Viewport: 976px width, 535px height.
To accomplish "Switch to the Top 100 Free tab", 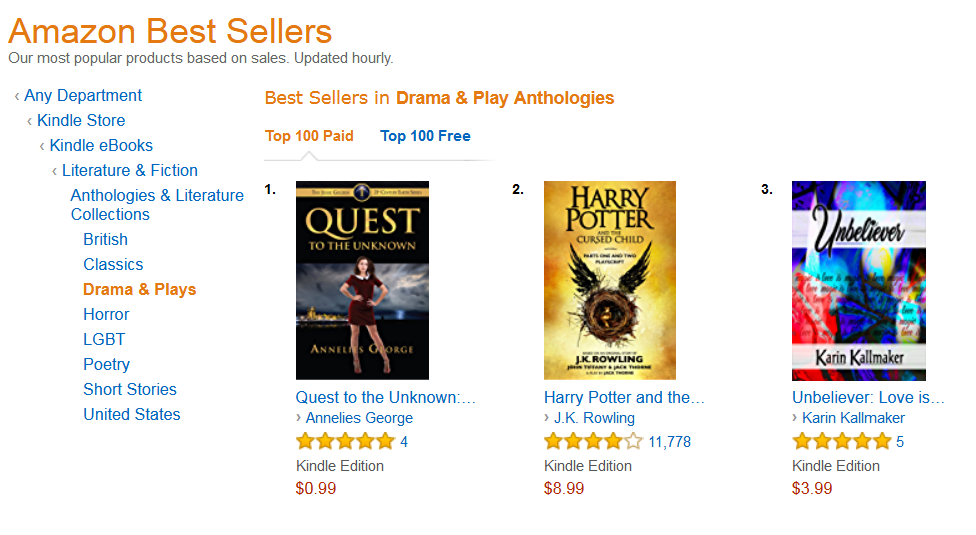I will 425,136.
